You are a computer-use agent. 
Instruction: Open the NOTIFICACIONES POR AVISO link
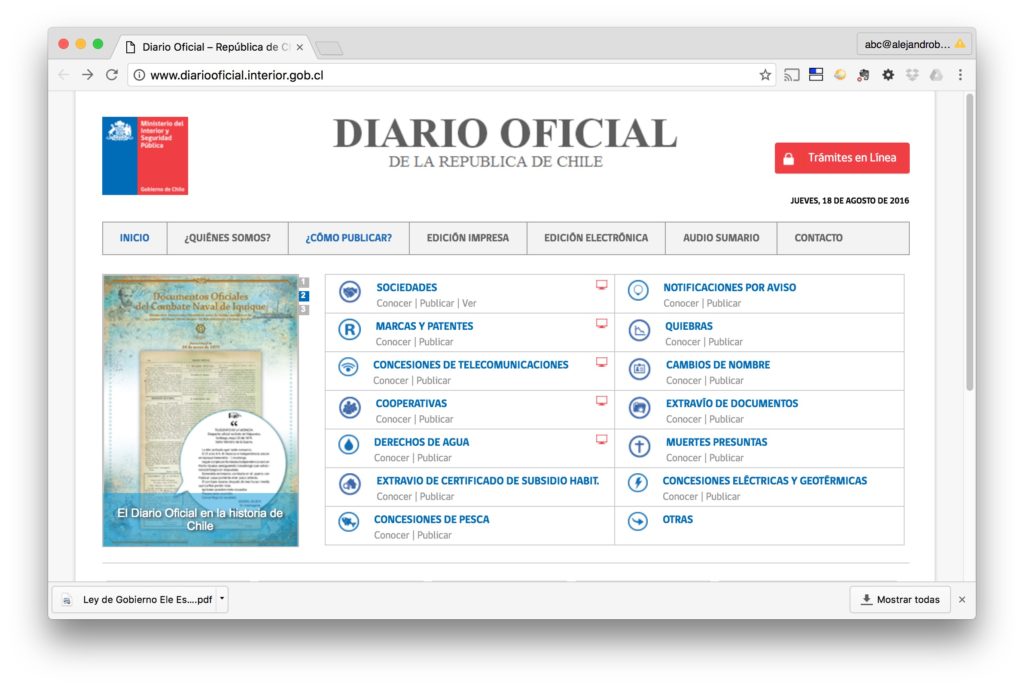pyautogui.click(x=729, y=287)
